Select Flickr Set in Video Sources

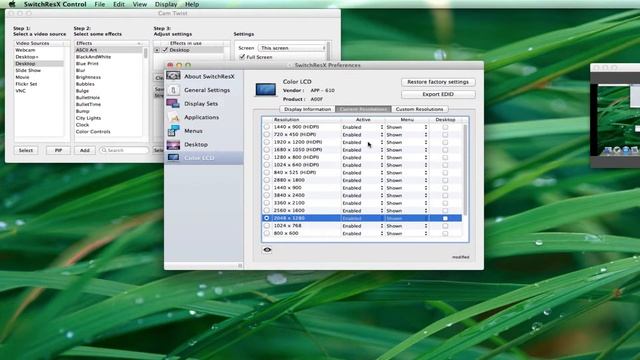[26, 84]
